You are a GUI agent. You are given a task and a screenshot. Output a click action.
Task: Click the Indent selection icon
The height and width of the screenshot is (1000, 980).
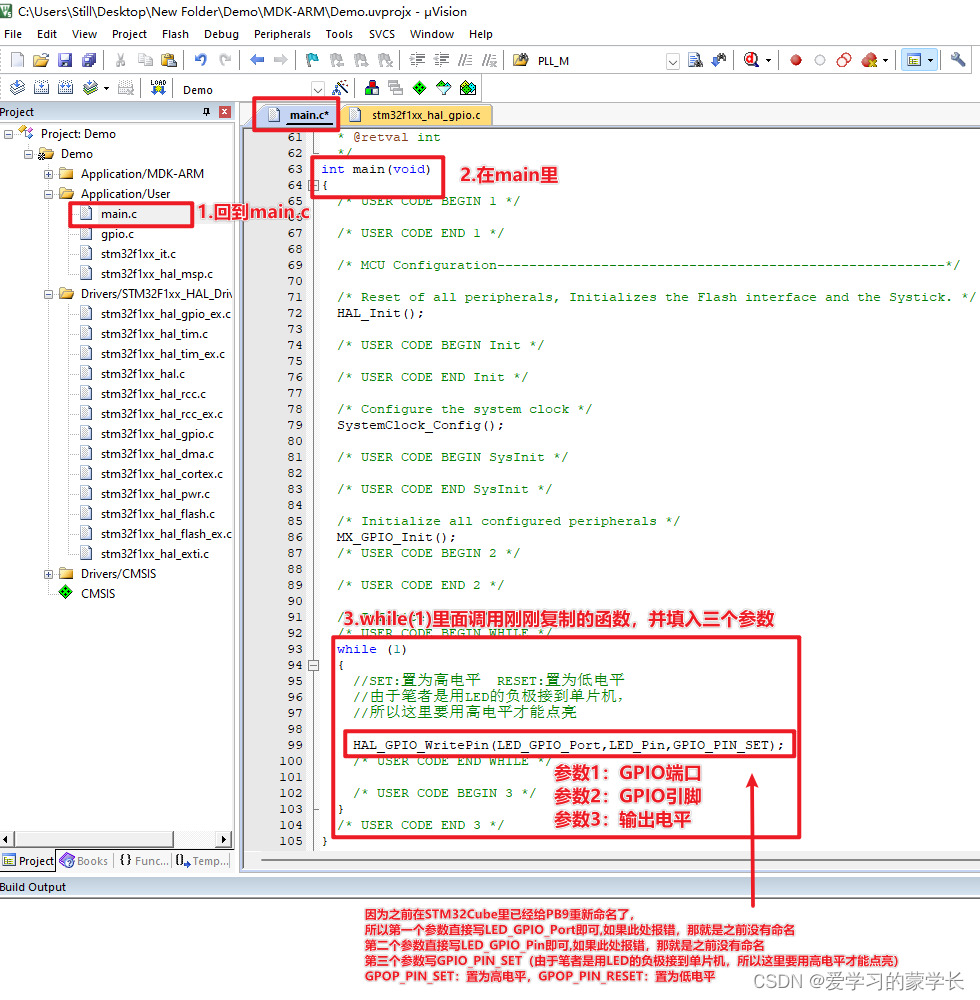[x=417, y=60]
